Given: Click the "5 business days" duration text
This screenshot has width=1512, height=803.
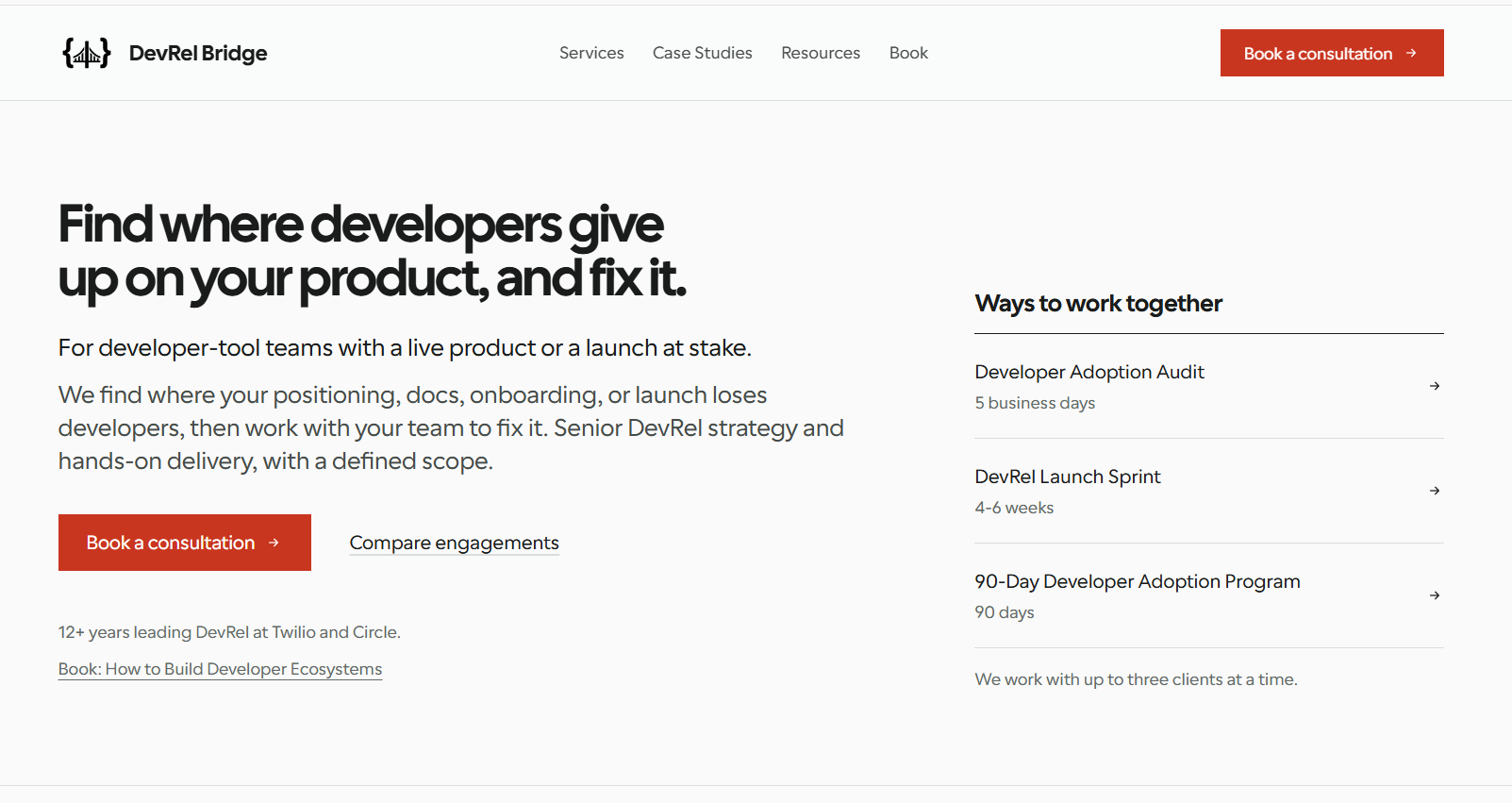Looking at the screenshot, I should coord(1035,403).
